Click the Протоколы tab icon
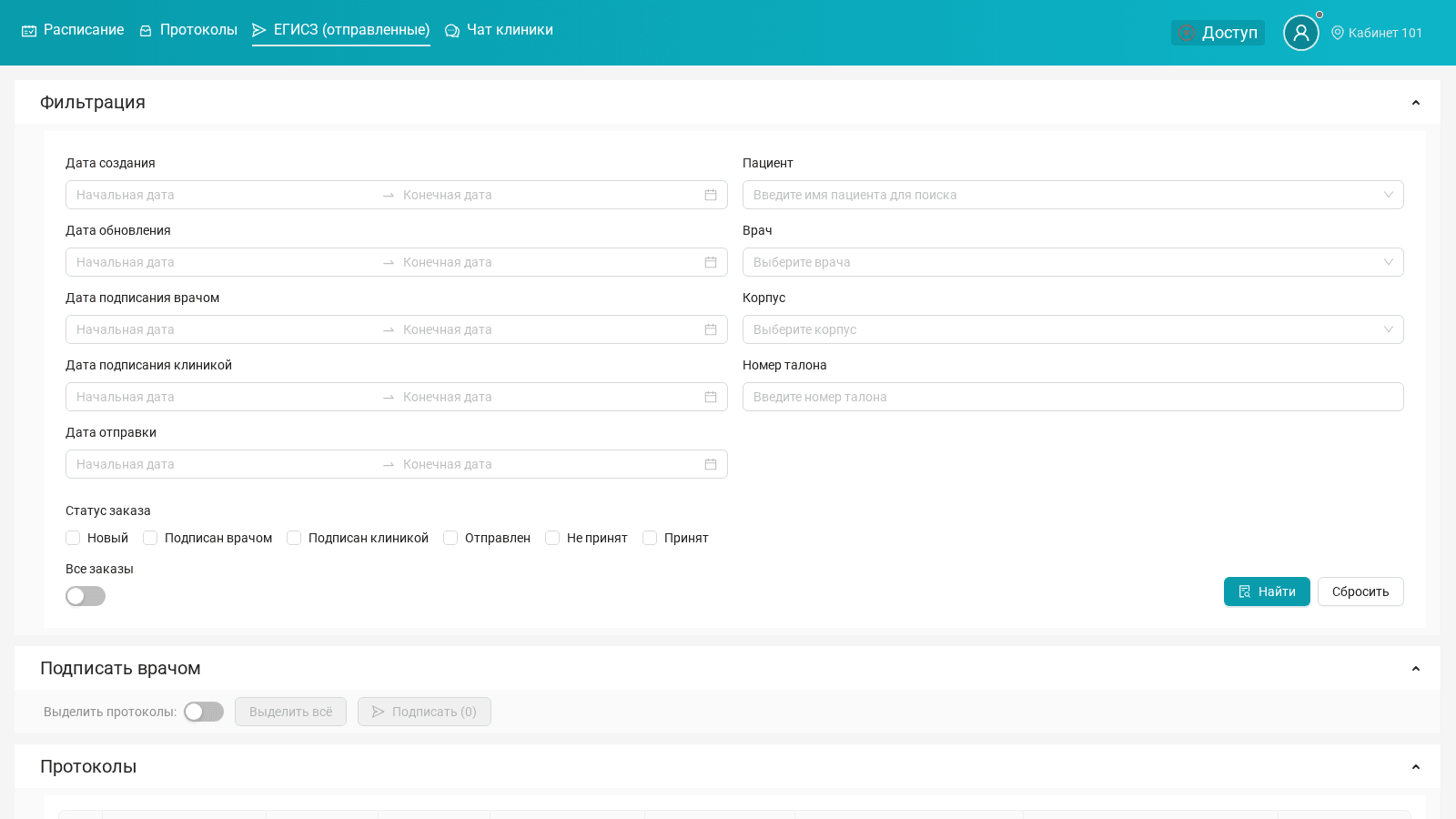1456x819 pixels. pyautogui.click(x=146, y=31)
